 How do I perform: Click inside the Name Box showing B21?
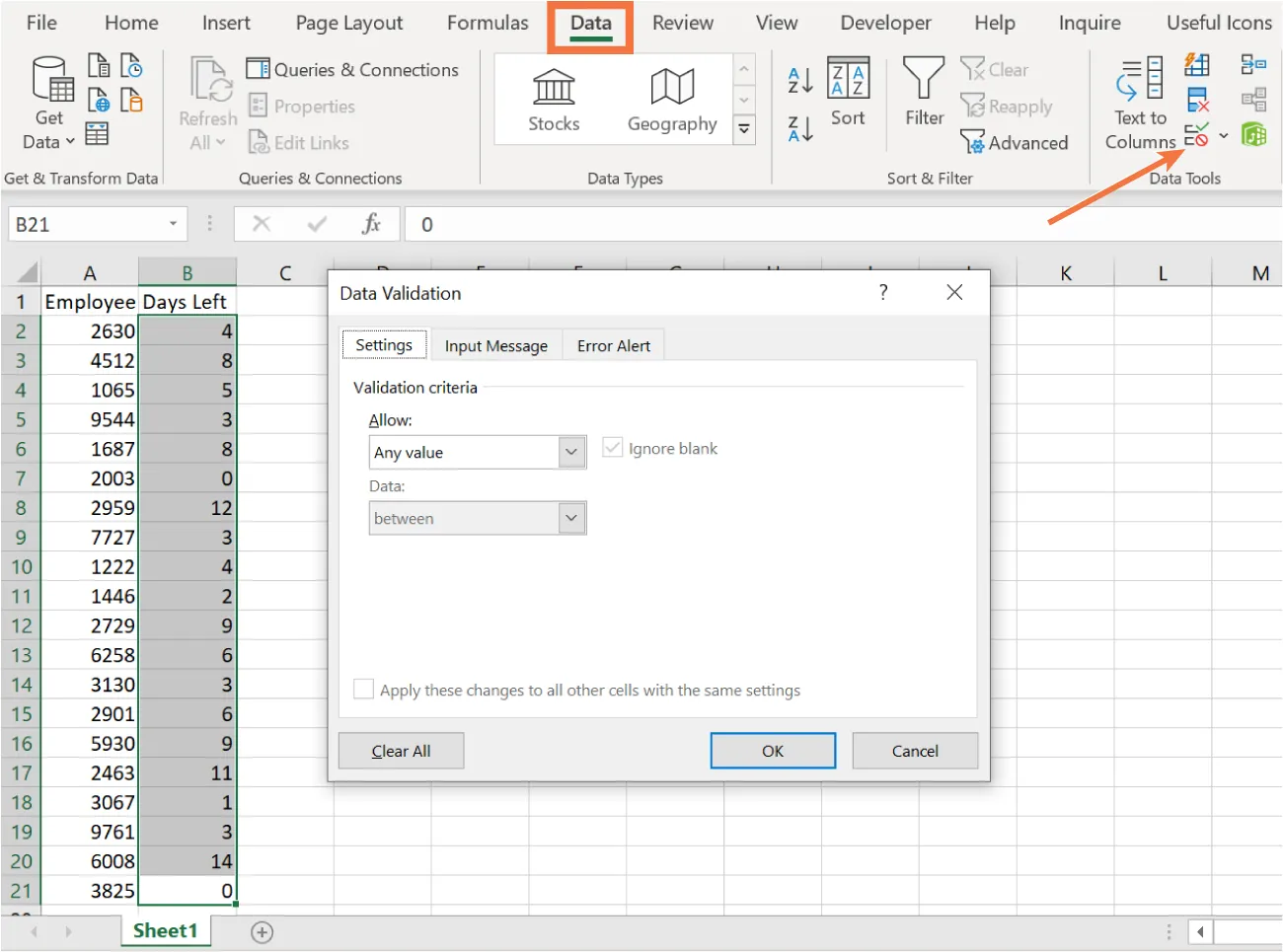(89, 224)
